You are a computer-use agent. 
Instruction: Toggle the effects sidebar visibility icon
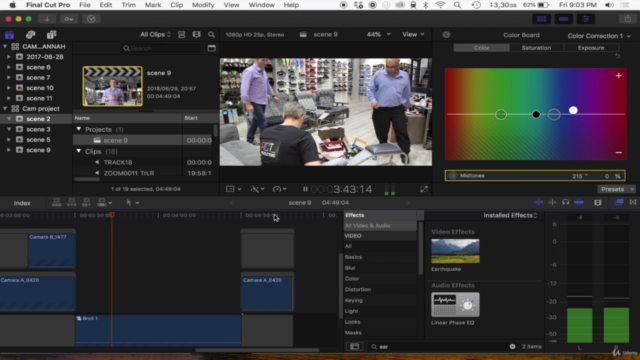[x=354, y=347]
